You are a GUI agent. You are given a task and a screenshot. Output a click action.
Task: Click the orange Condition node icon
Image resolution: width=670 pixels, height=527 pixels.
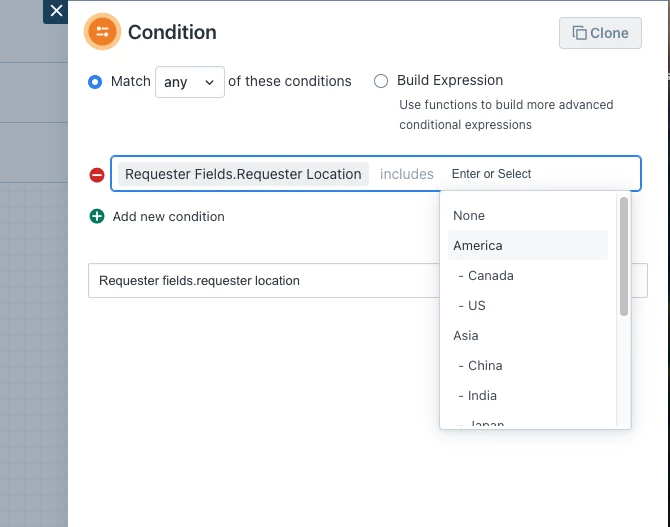(102, 32)
